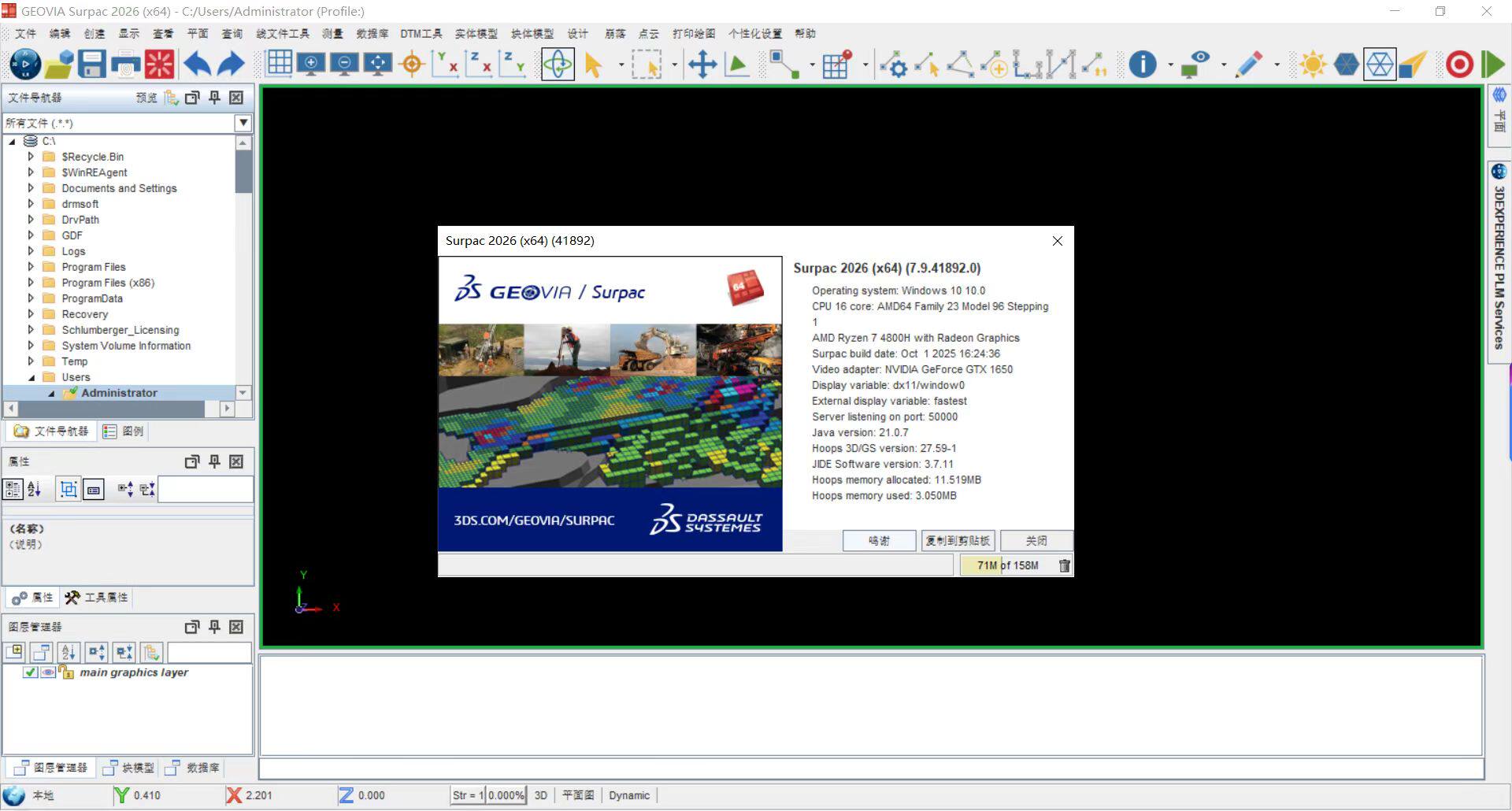This screenshot has height=811, width=1512.
Task: Toggle Dynamic mode in the status bar
Action: 629,795
